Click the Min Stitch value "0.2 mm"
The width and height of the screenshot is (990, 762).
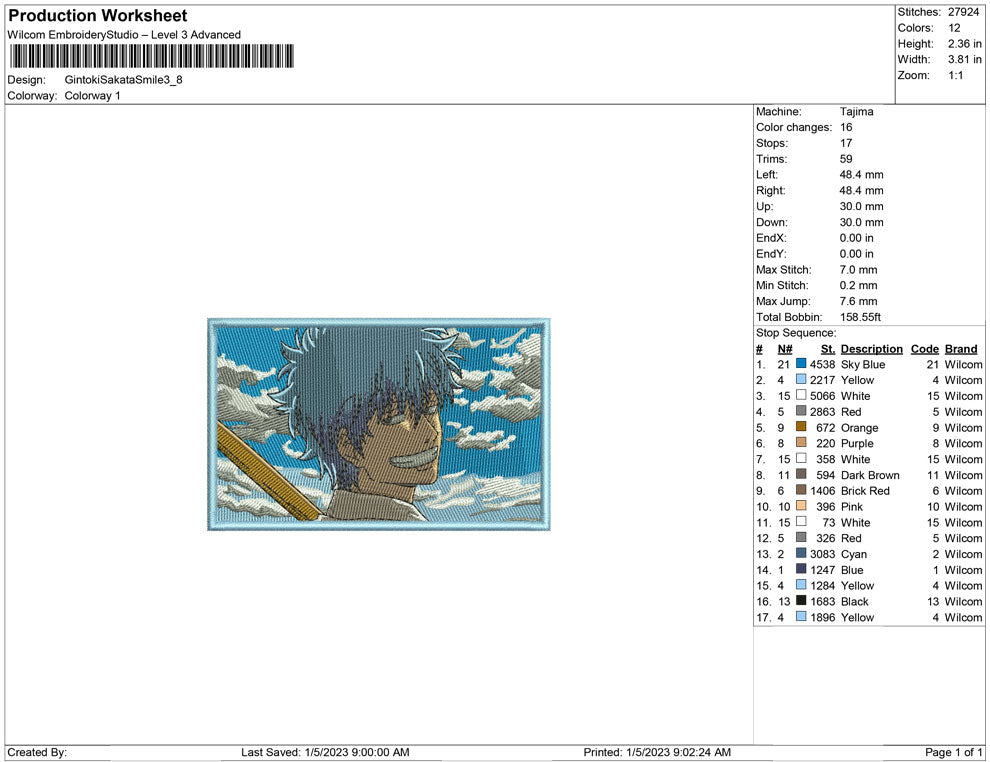point(859,285)
